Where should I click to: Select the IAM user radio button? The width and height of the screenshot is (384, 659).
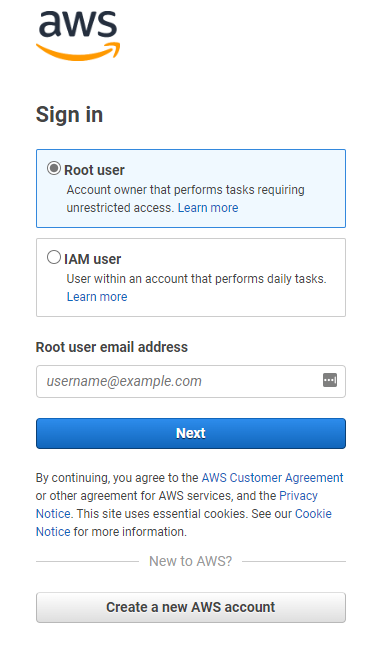54,257
